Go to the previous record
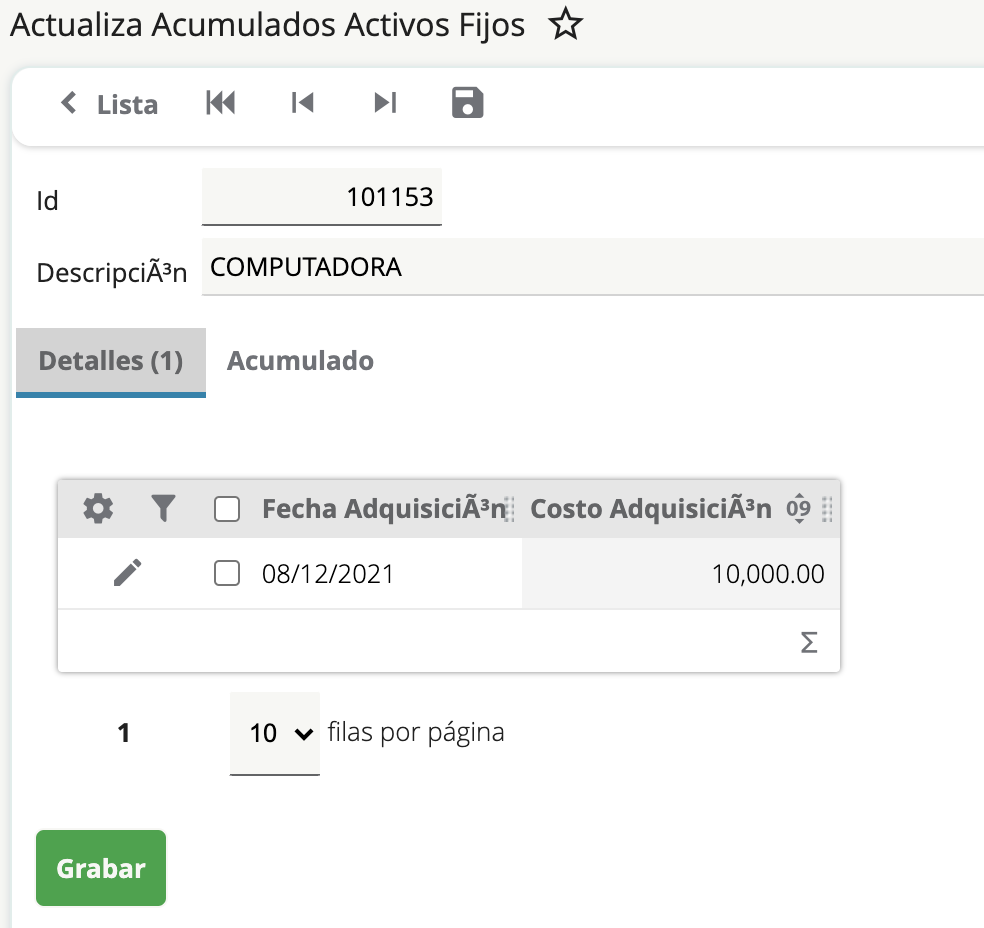Image resolution: width=984 pixels, height=928 pixels. 302,103
